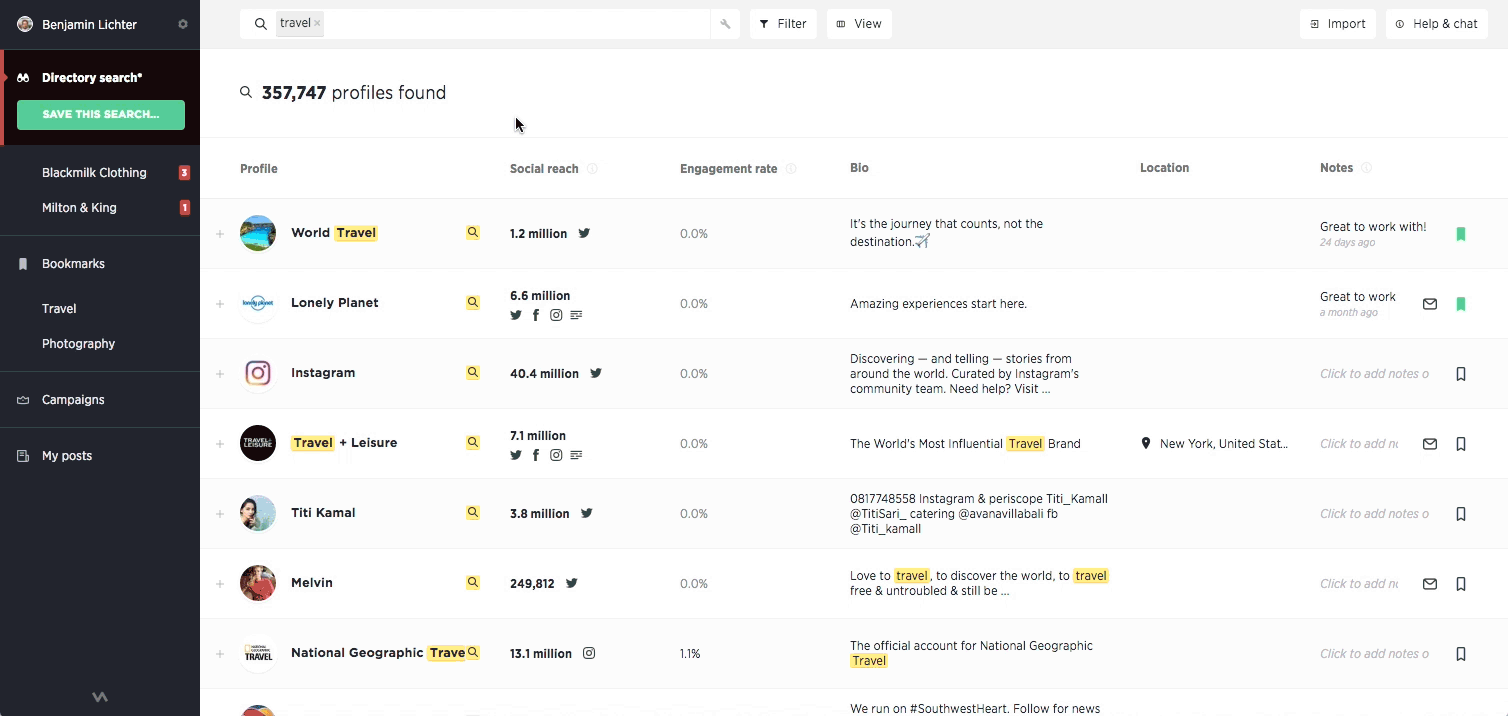1508x716 pixels.
Task: Click Travel + Leisure Twitter icon
Action: pos(516,455)
